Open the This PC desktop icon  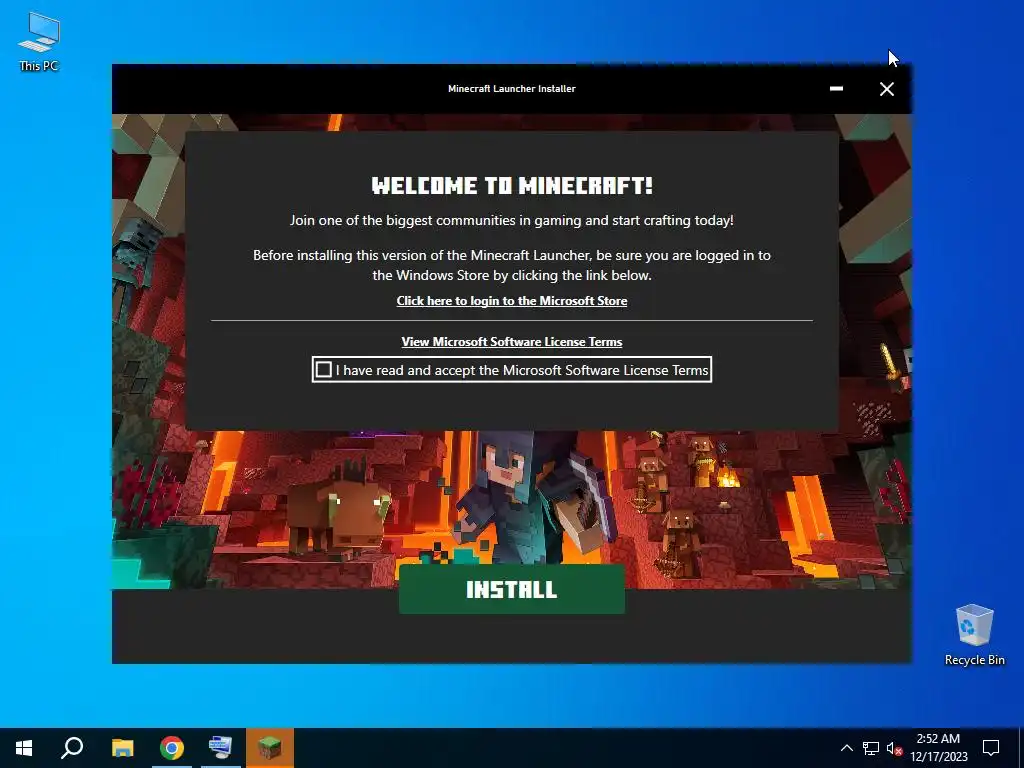pyautogui.click(x=39, y=42)
